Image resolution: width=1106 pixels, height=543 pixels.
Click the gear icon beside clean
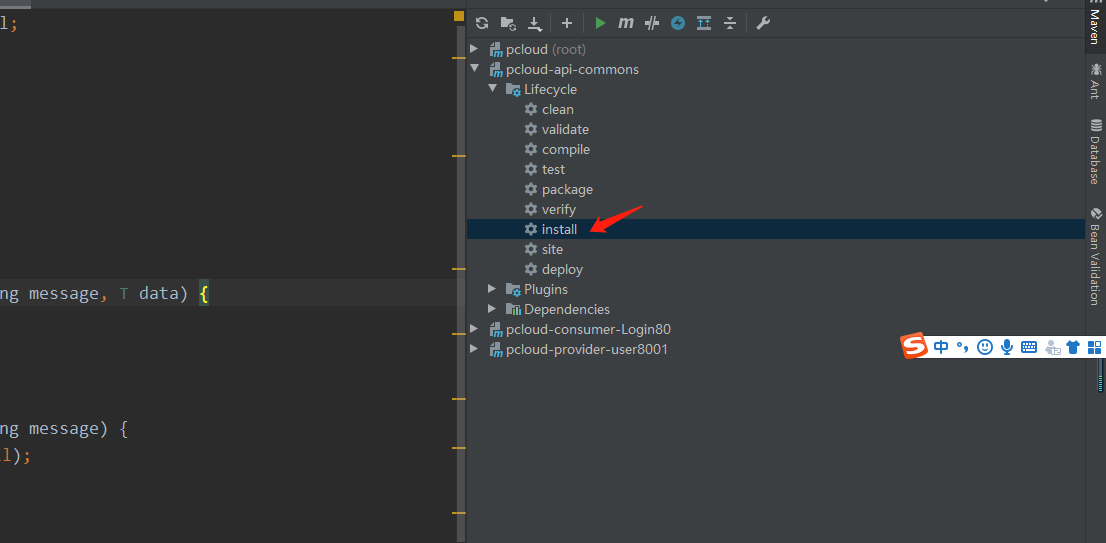(531, 109)
